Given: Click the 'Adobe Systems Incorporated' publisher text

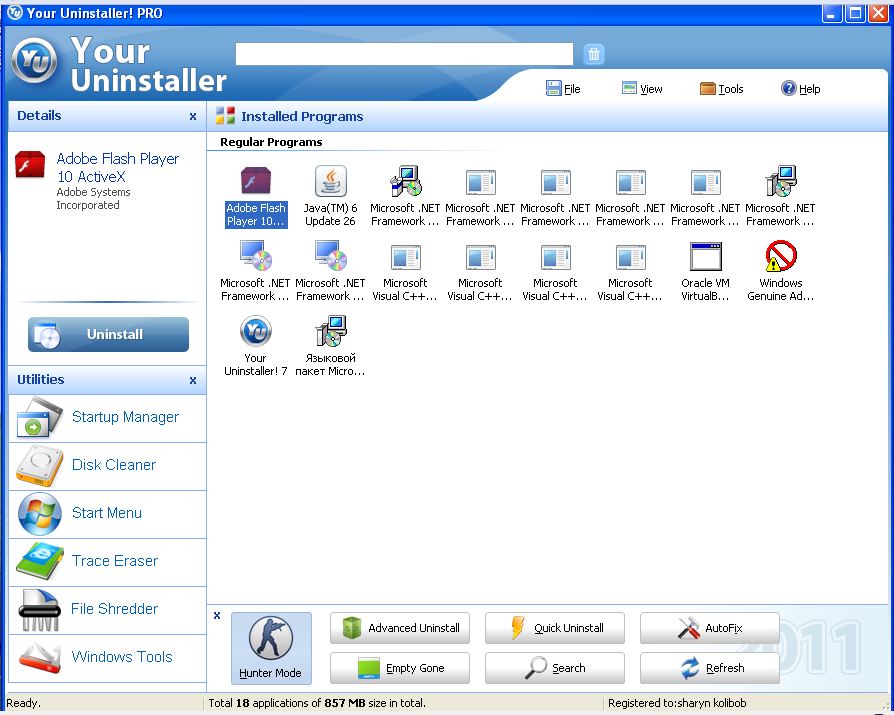Looking at the screenshot, I should pyautogui.click(x=94, y=198).
